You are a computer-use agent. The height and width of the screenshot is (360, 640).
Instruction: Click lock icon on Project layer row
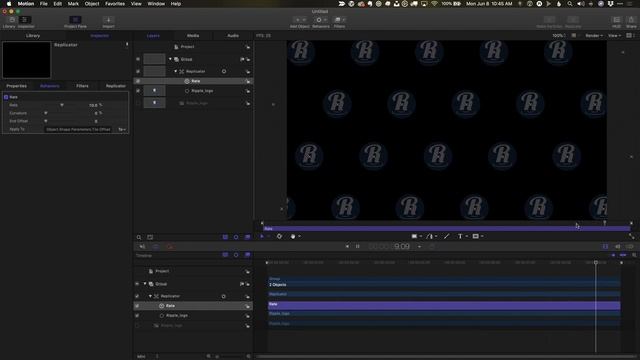[248, 47]
